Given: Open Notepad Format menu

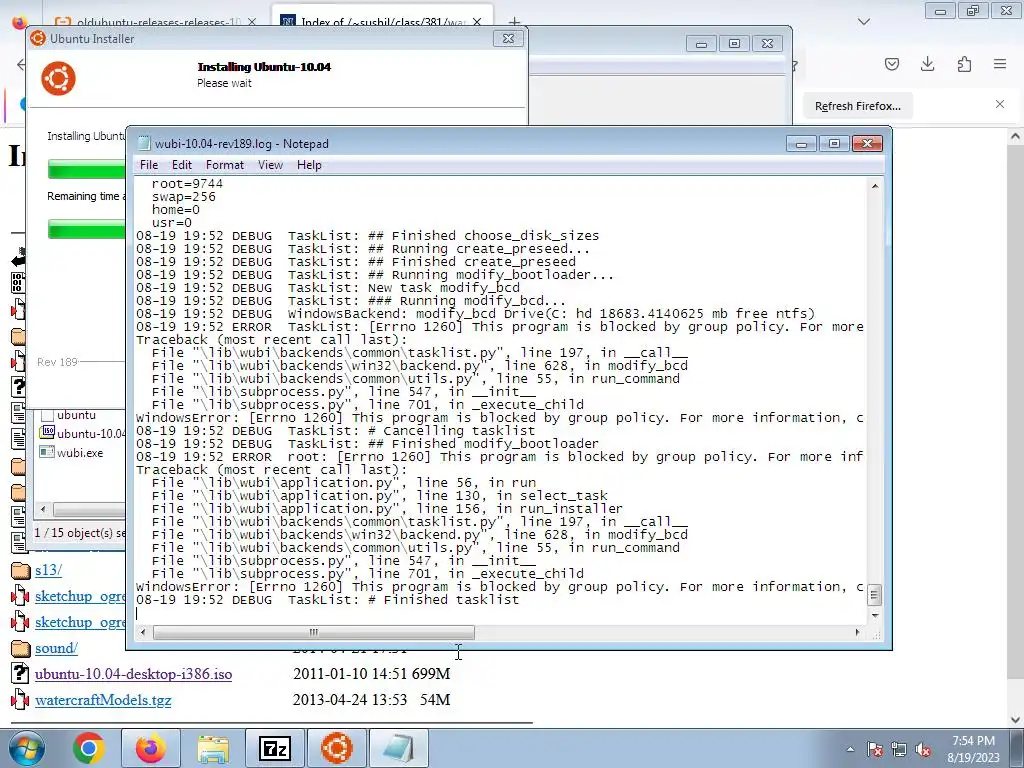Looking at the screenshot, I should click(225, 165).
